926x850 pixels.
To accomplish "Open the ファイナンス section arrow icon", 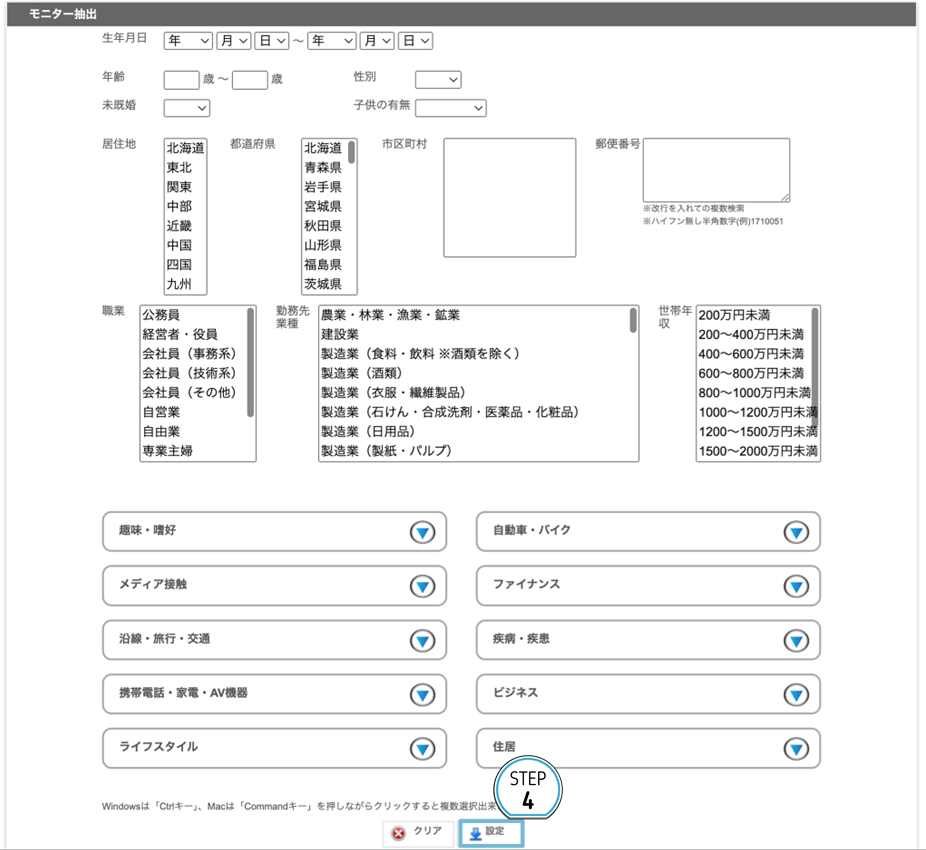I will (x=795, y=586).
